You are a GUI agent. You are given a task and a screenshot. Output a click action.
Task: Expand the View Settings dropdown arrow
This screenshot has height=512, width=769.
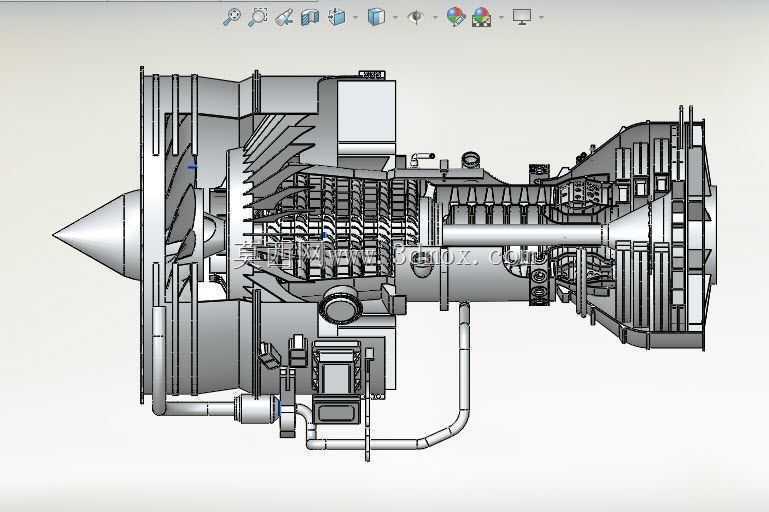[541, 18]
